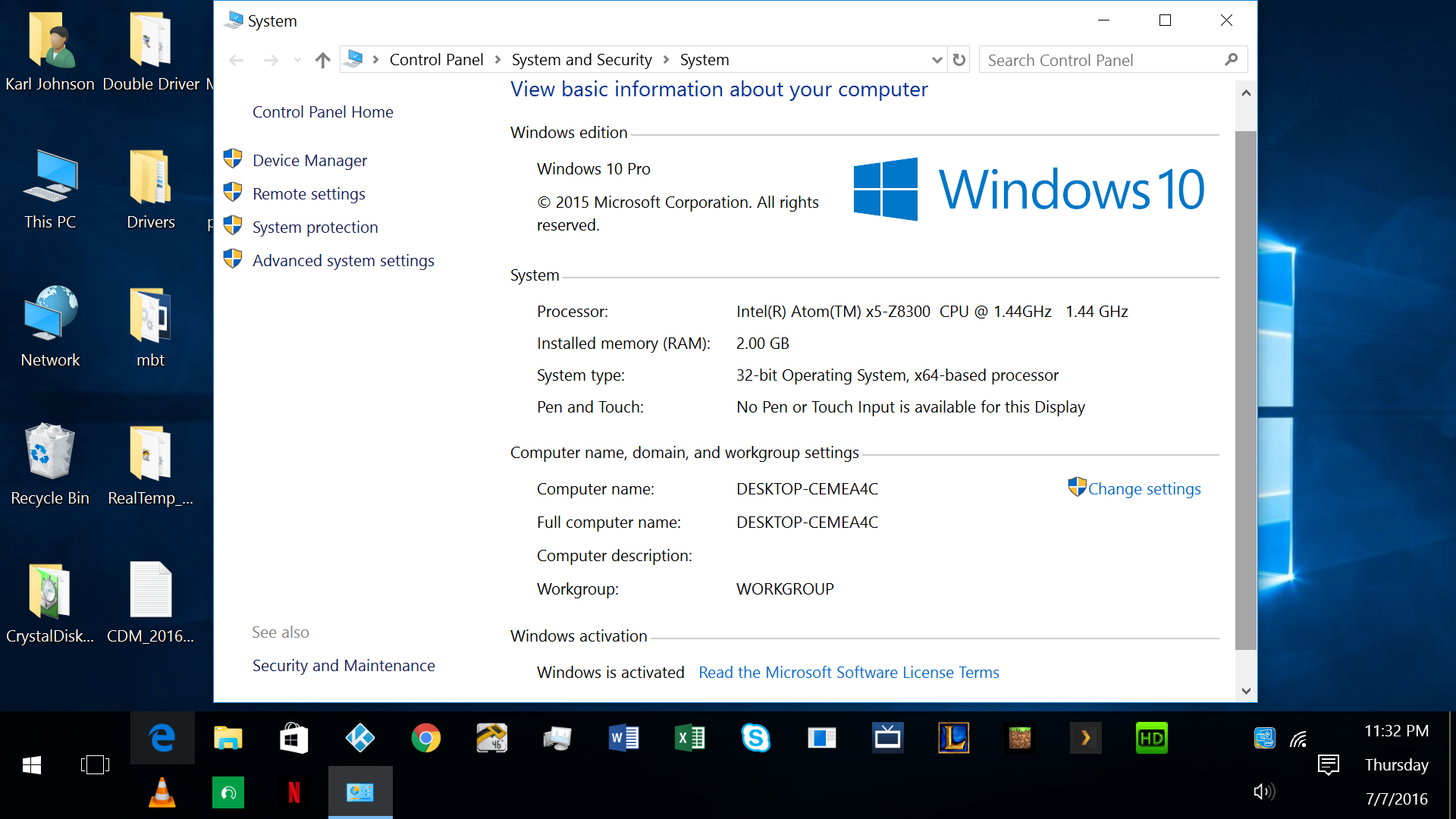Image resolution: width=1456 pixels, height=819 pixels.
Task: Expand the address bar history dropdown
Action: click(937, 60)
